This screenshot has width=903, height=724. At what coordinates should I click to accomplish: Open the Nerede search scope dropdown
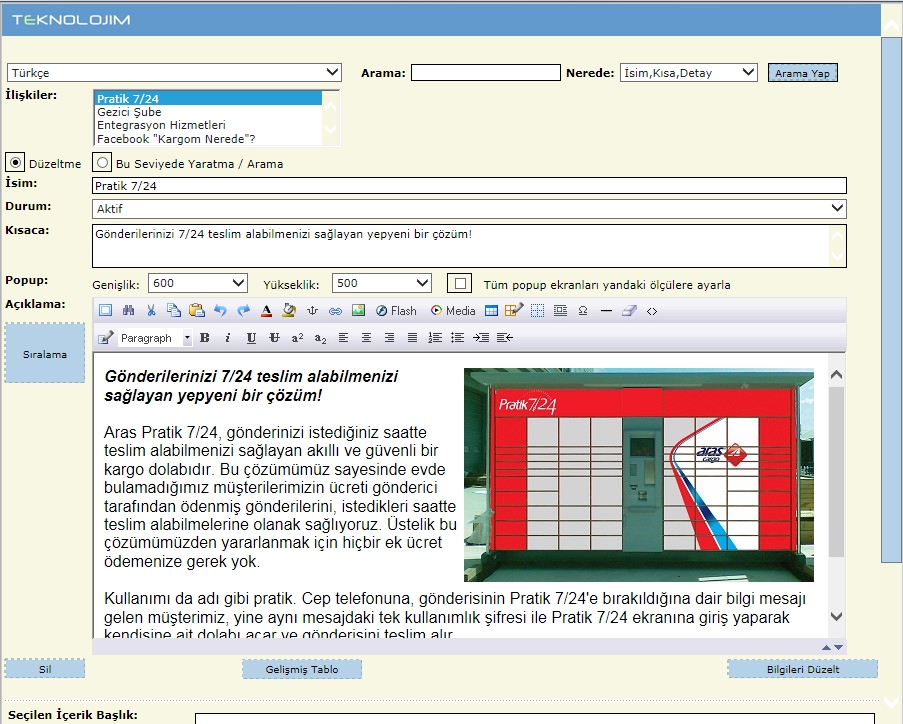pyautogui.click(x=688, y=73)
